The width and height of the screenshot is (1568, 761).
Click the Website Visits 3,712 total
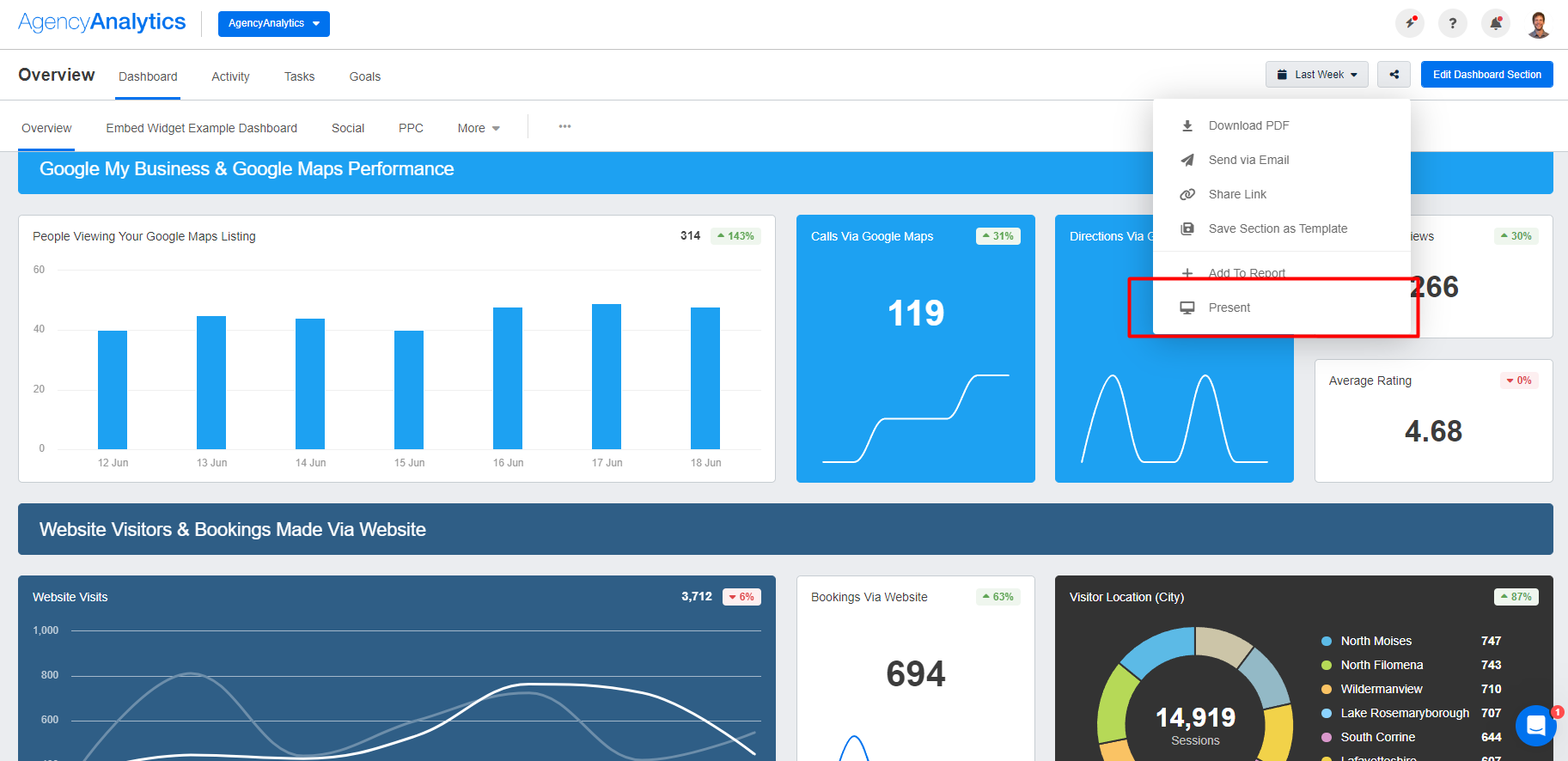click(x=697, y=596)
